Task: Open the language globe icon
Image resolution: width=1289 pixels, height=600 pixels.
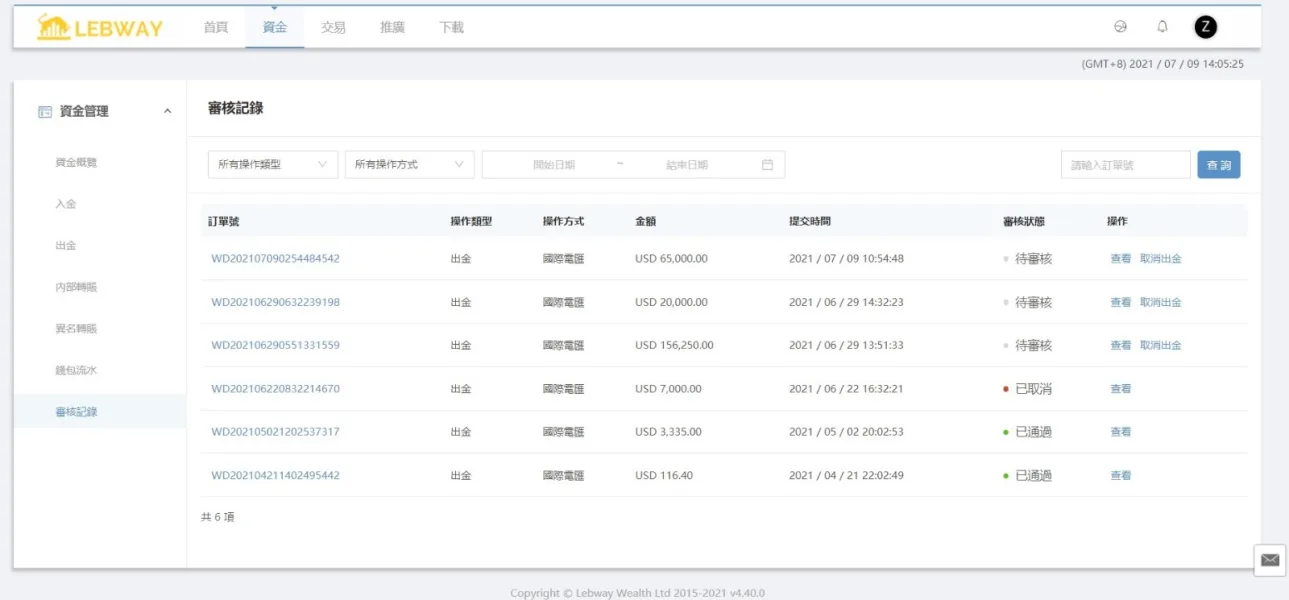Action: pyautogui.click(x=1120, y=27)
